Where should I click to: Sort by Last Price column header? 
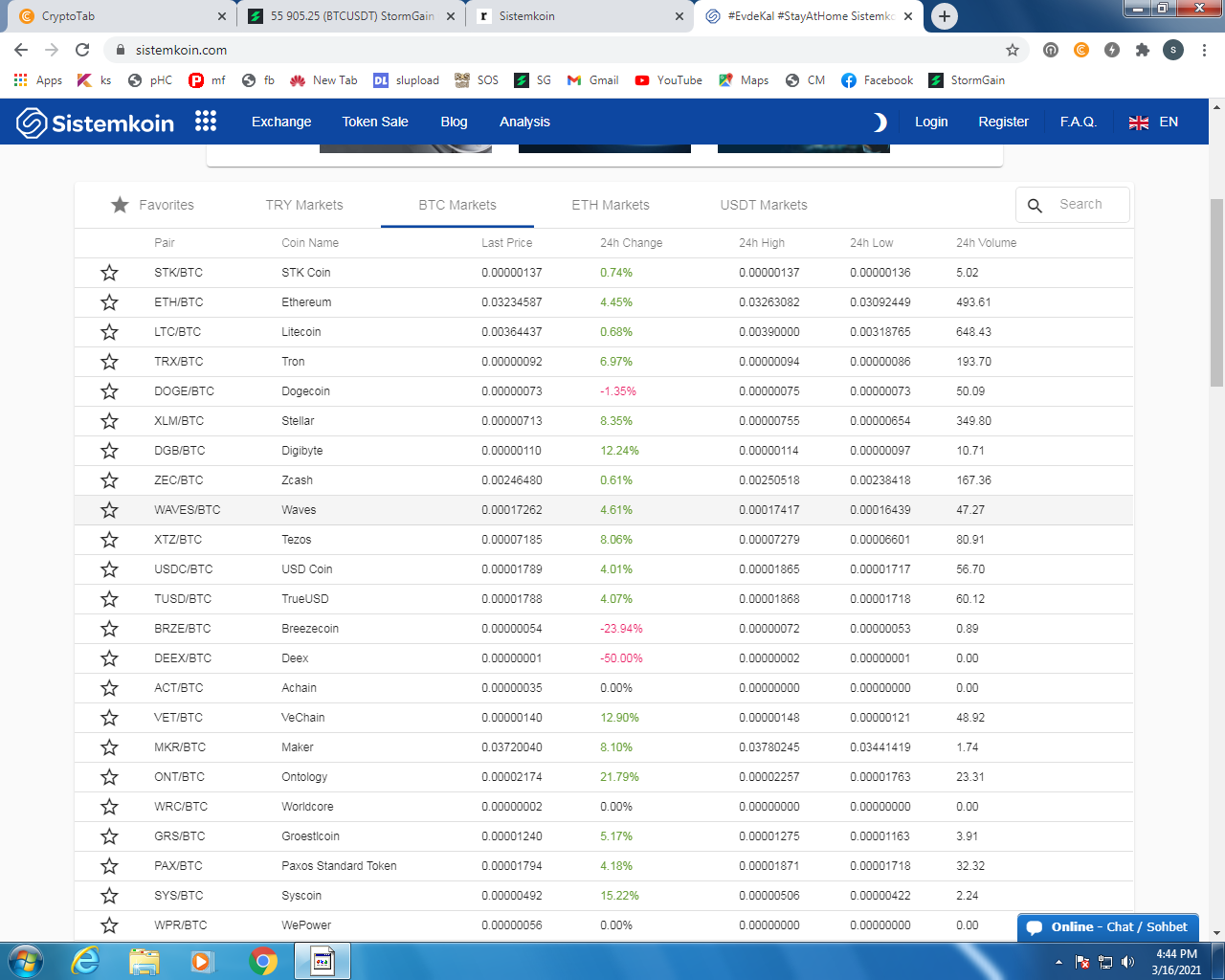(x=506, y=243)
